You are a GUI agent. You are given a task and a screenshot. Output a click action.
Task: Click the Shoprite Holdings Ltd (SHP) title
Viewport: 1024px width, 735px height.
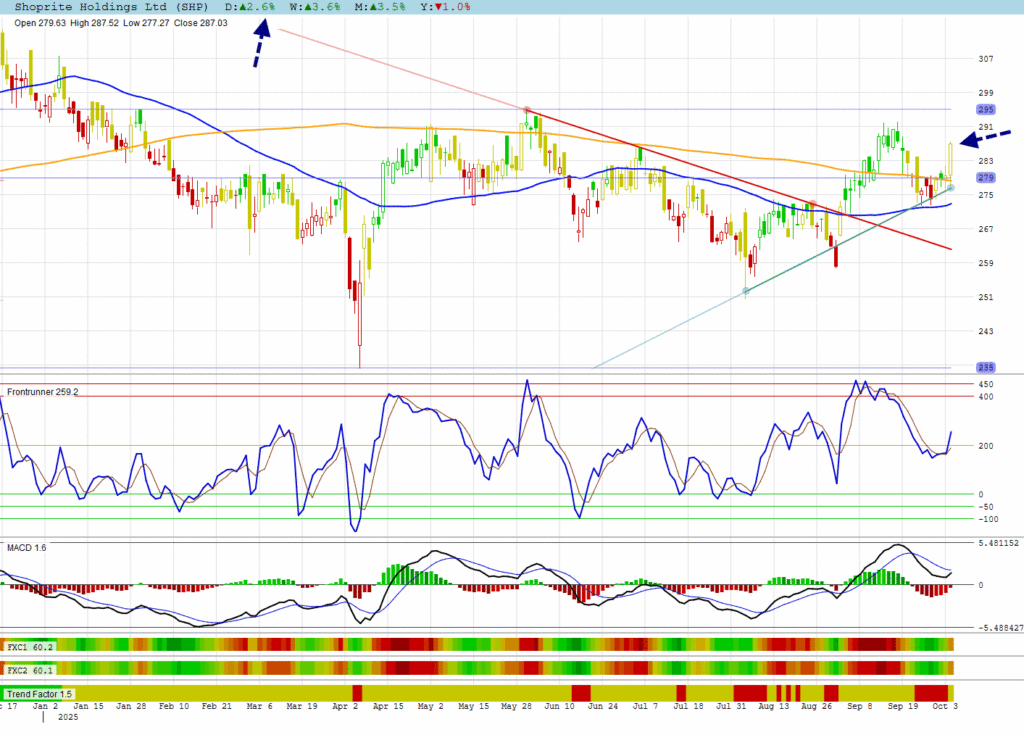pyautogui.click(x=110, y=7)
